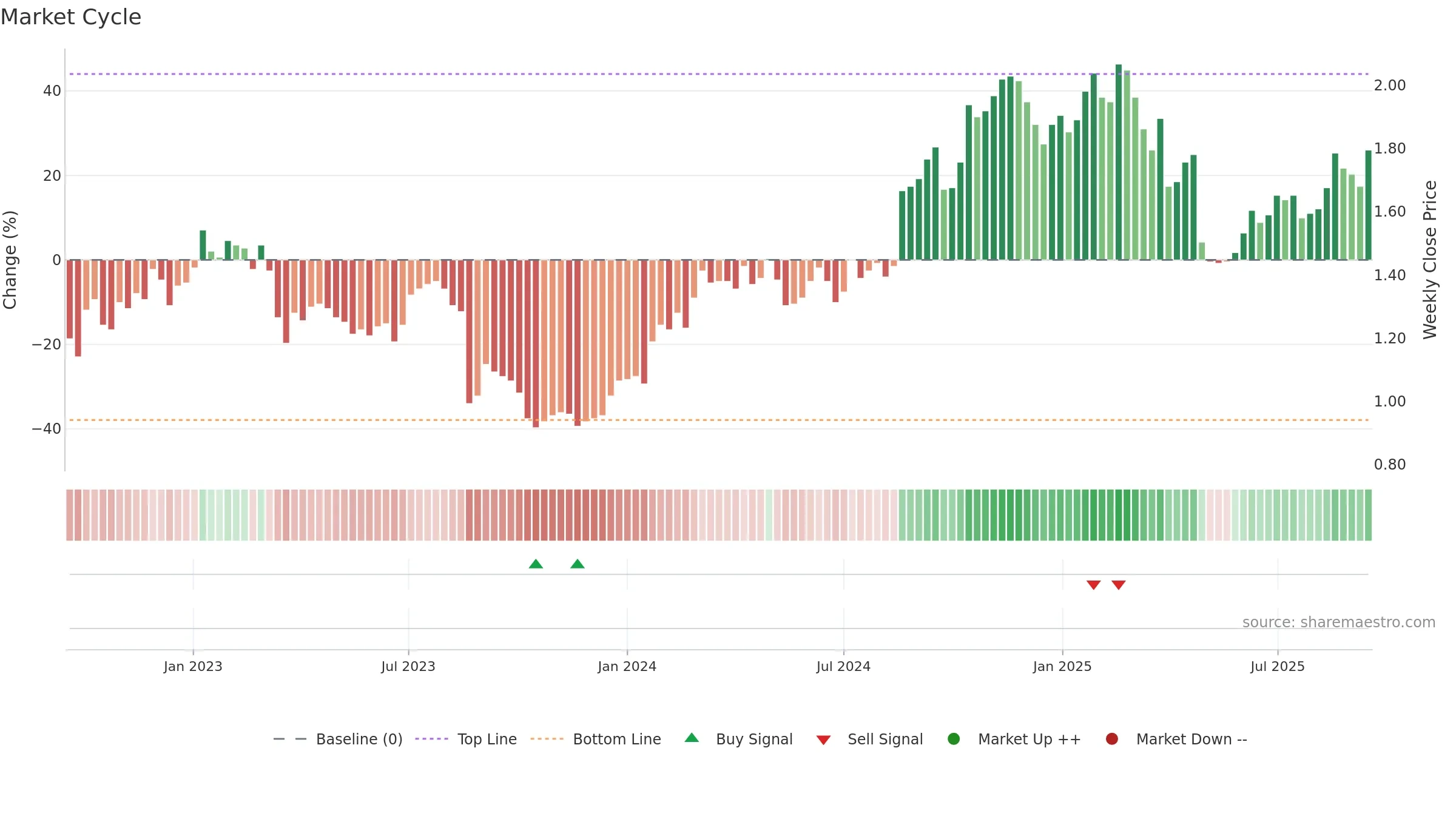Click the red Sell Signal triangle in legend
The width and height of the screenshot is (1456, 819).
[823, 740]
